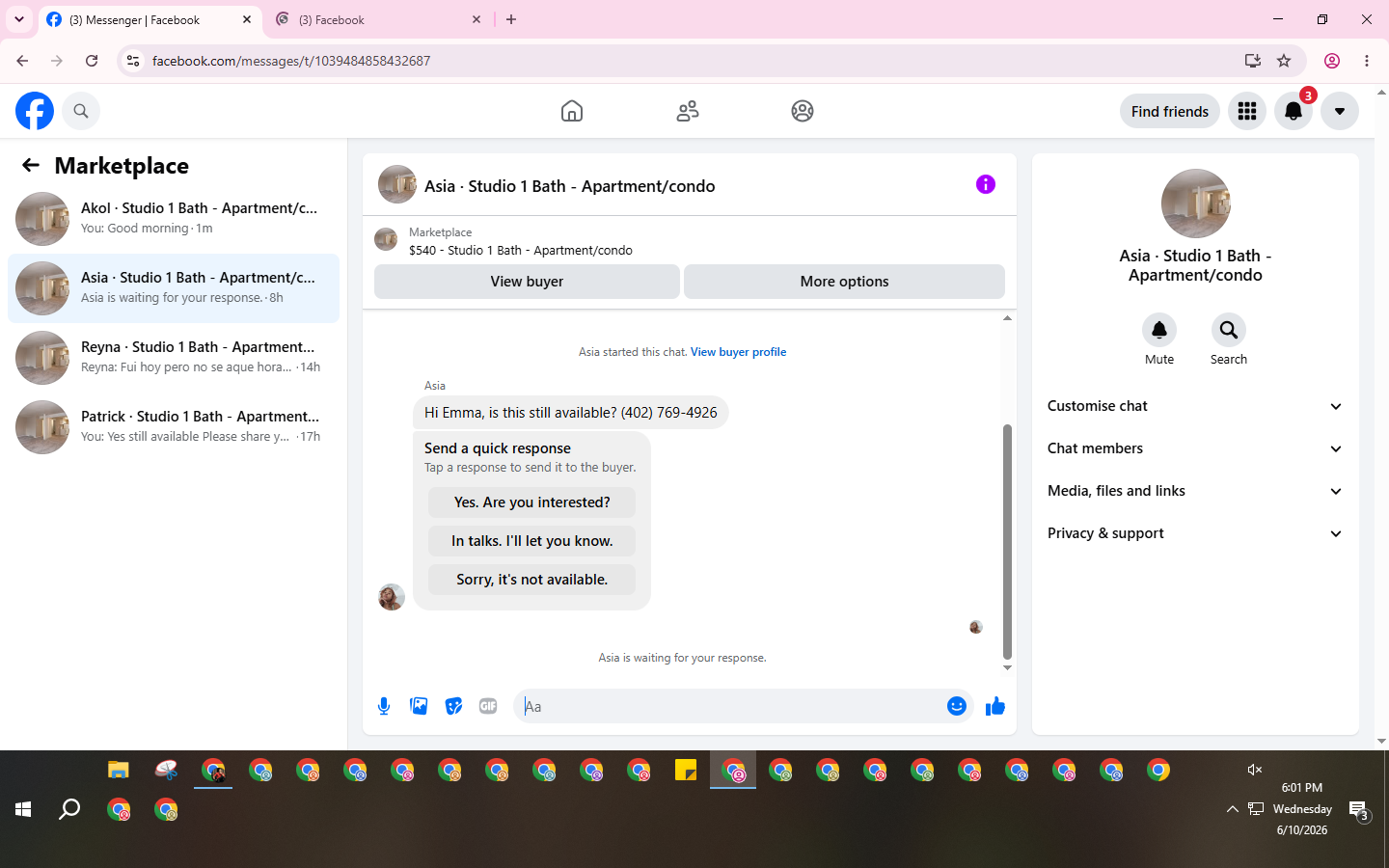Open conversation information purple icon
The width and height of the screenshot is (1389, 868).
[x=986, y=184]
